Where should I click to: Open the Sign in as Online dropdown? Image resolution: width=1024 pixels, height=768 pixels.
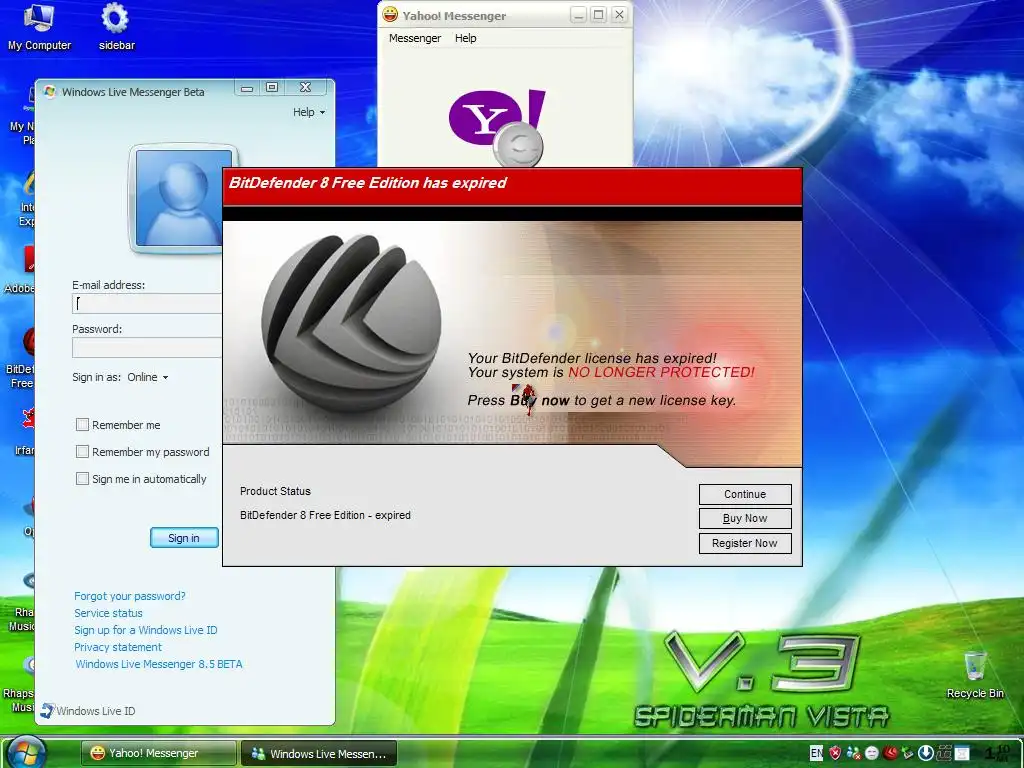pyautogui.click(x=148, y=377)
